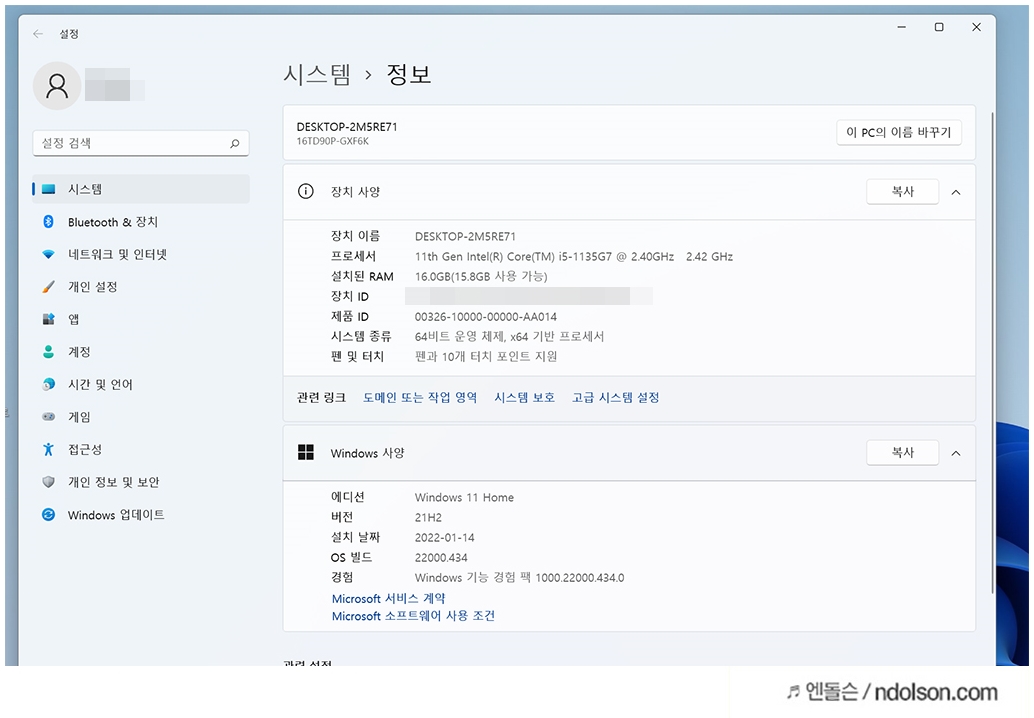Copy Windows specs with 복사 button
Viewport: 1034px width, 718px height.
pos(902,452)
